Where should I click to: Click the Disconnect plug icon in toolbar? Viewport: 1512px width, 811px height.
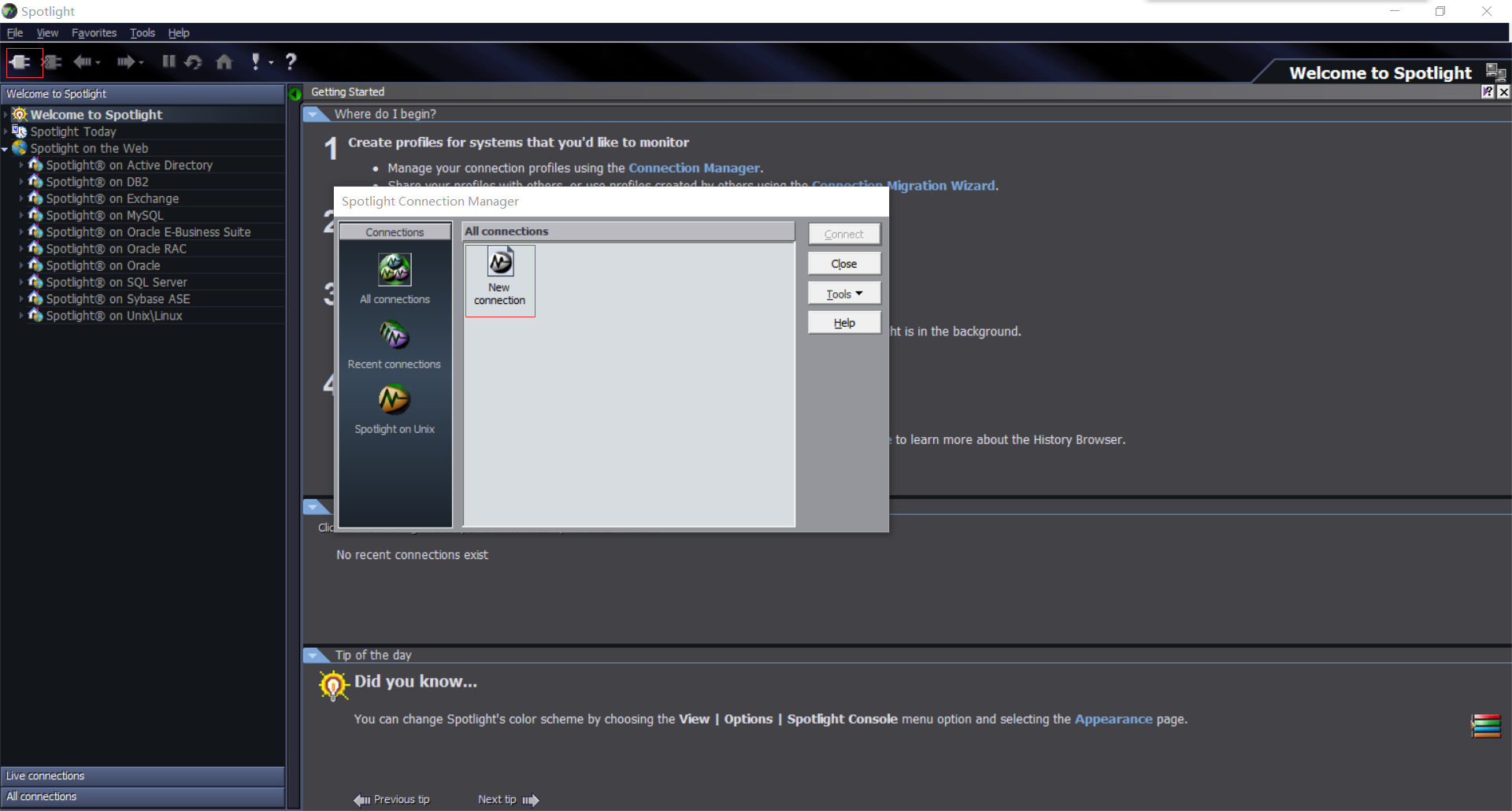(x=53, y=61)
